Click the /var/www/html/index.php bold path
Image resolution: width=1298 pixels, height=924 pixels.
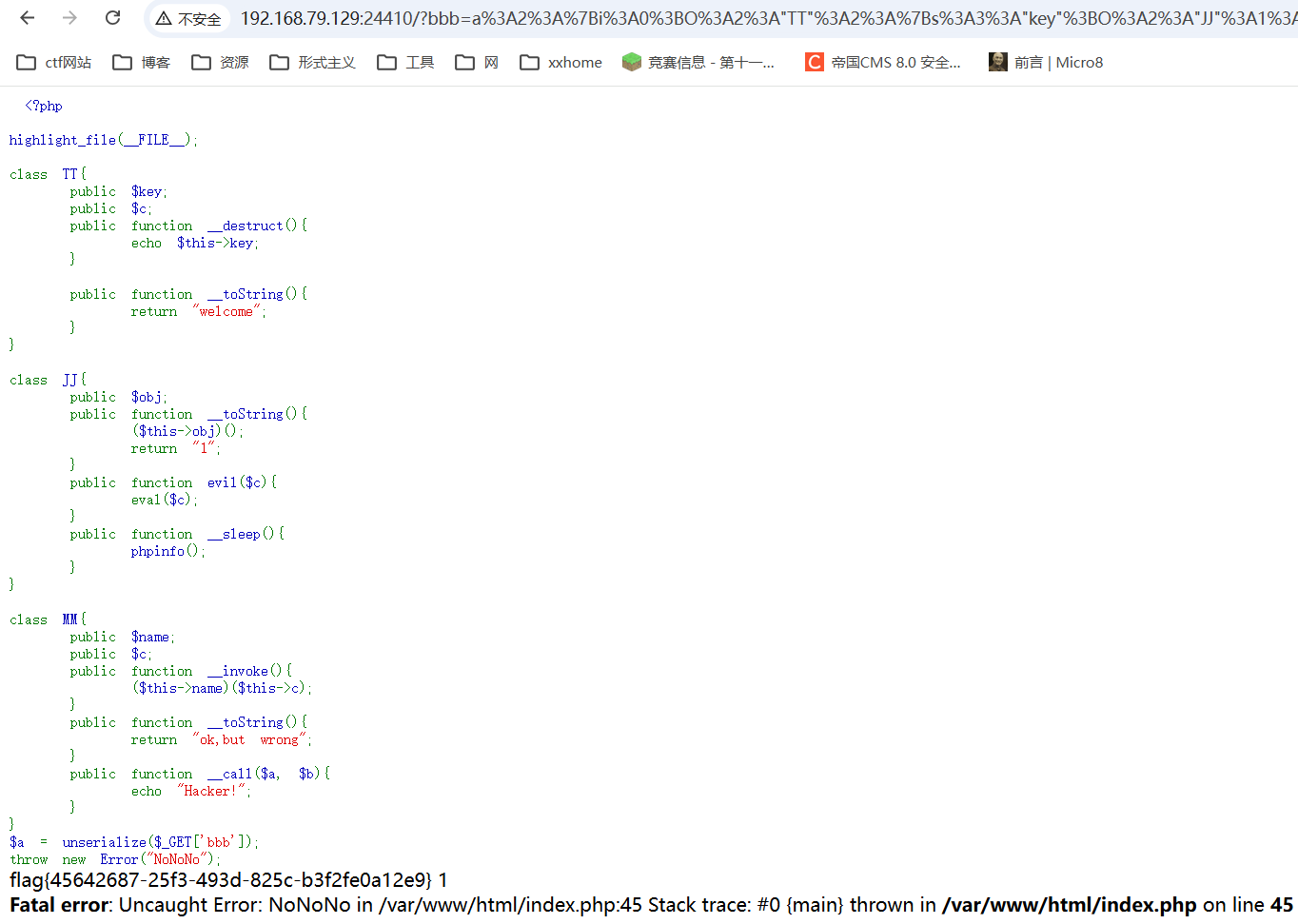[1070, 905]
